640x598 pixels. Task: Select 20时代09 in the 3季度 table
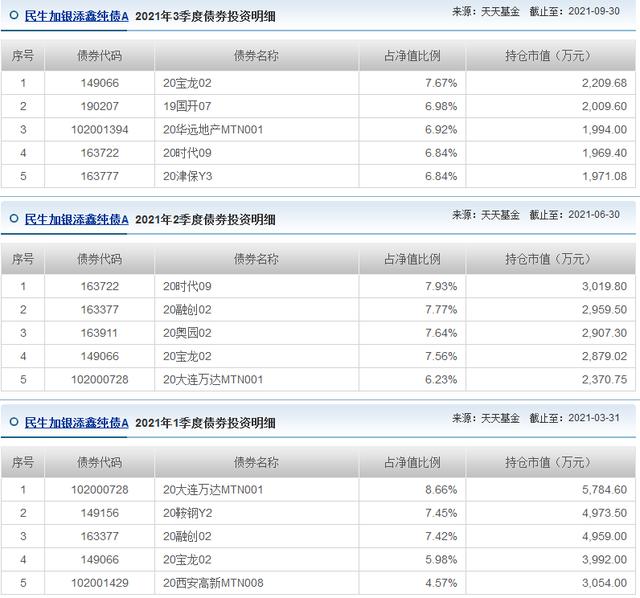point(187,153)
